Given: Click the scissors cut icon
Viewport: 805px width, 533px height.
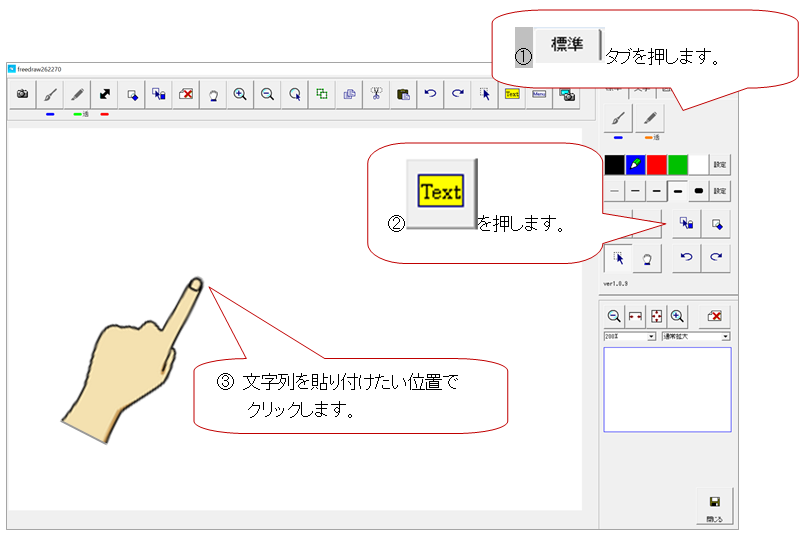Looking at the screenshot, I should (376, 94).
